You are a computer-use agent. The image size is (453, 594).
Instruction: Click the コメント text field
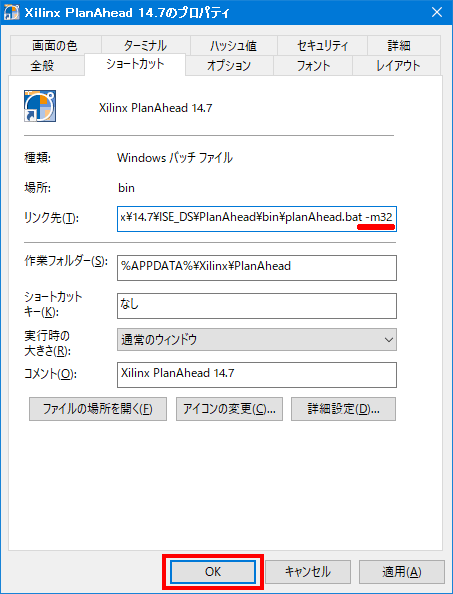point(257,375)
